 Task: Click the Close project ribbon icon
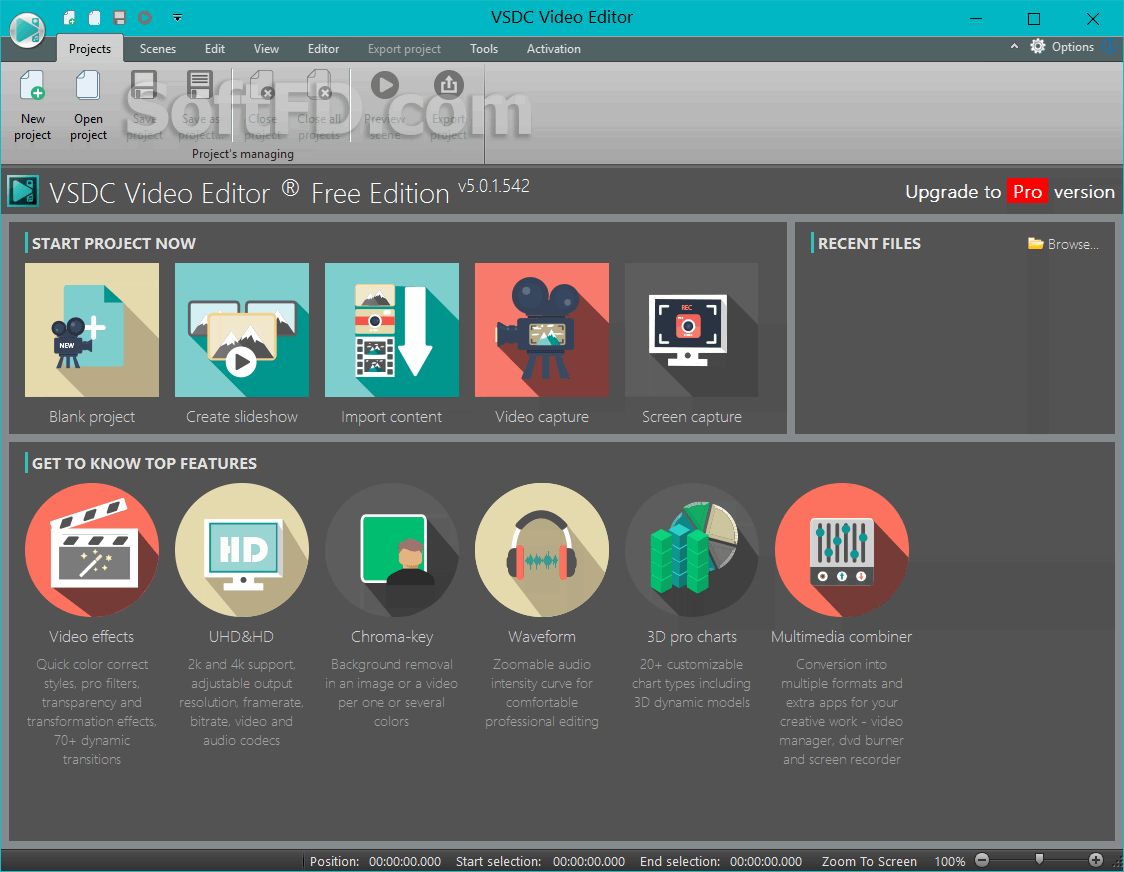click(x=262, y=85)
